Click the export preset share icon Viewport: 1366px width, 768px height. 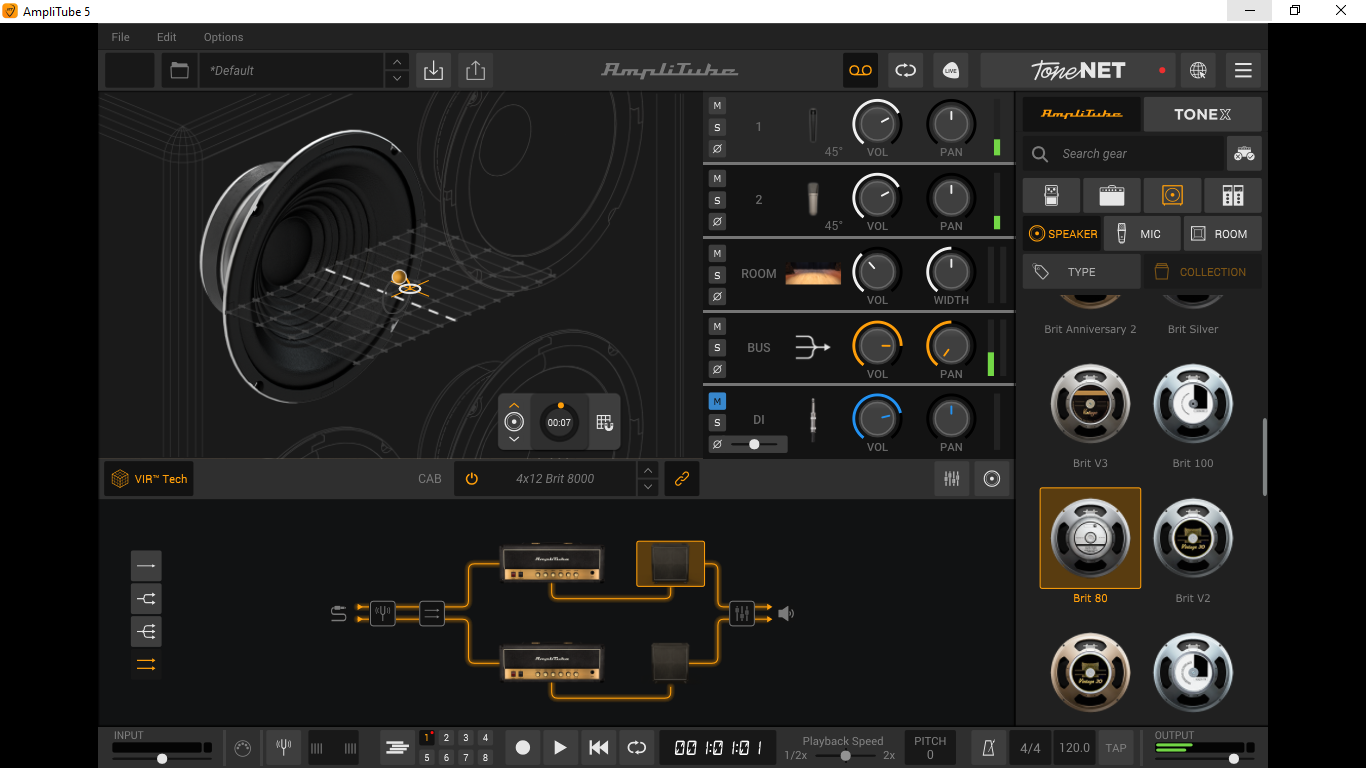[x=476, y=70]
